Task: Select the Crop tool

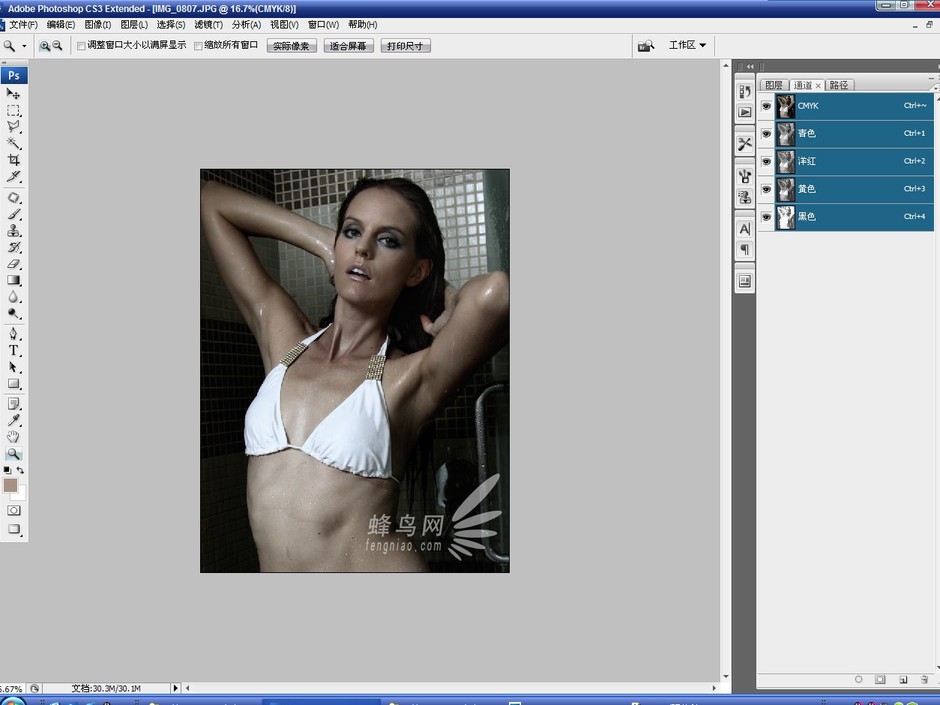Action: [13, 160]
